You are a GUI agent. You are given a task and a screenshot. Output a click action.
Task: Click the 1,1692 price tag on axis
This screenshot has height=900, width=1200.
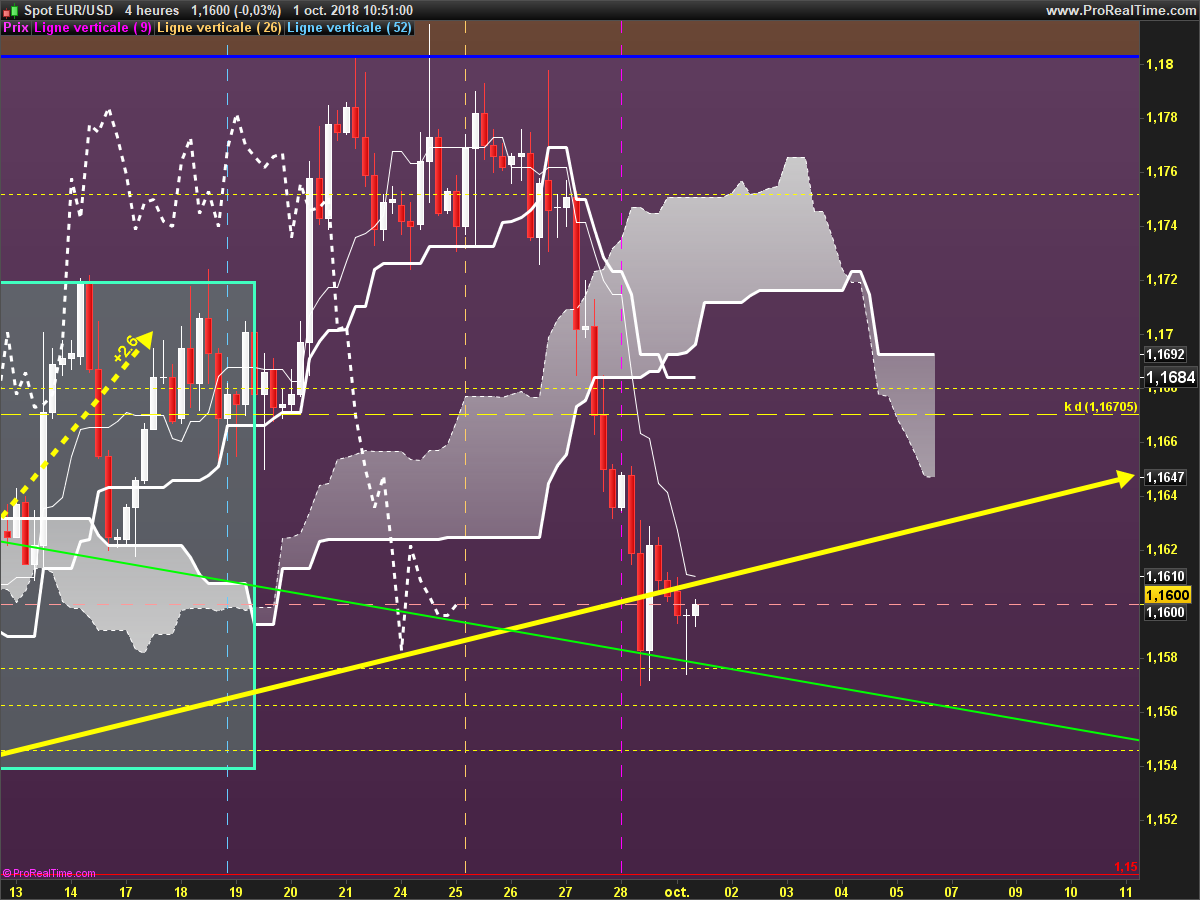(x=1165, y=354)
